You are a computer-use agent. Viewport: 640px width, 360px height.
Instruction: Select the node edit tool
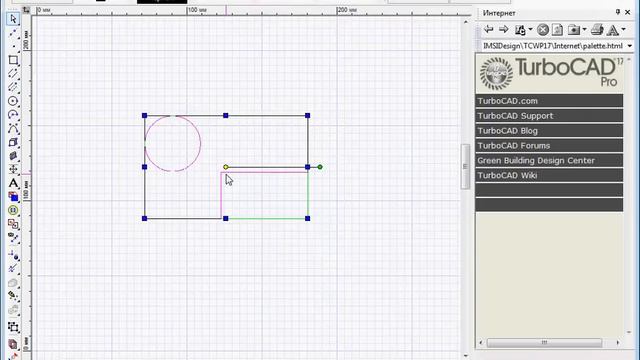click(x=13, y=238)
